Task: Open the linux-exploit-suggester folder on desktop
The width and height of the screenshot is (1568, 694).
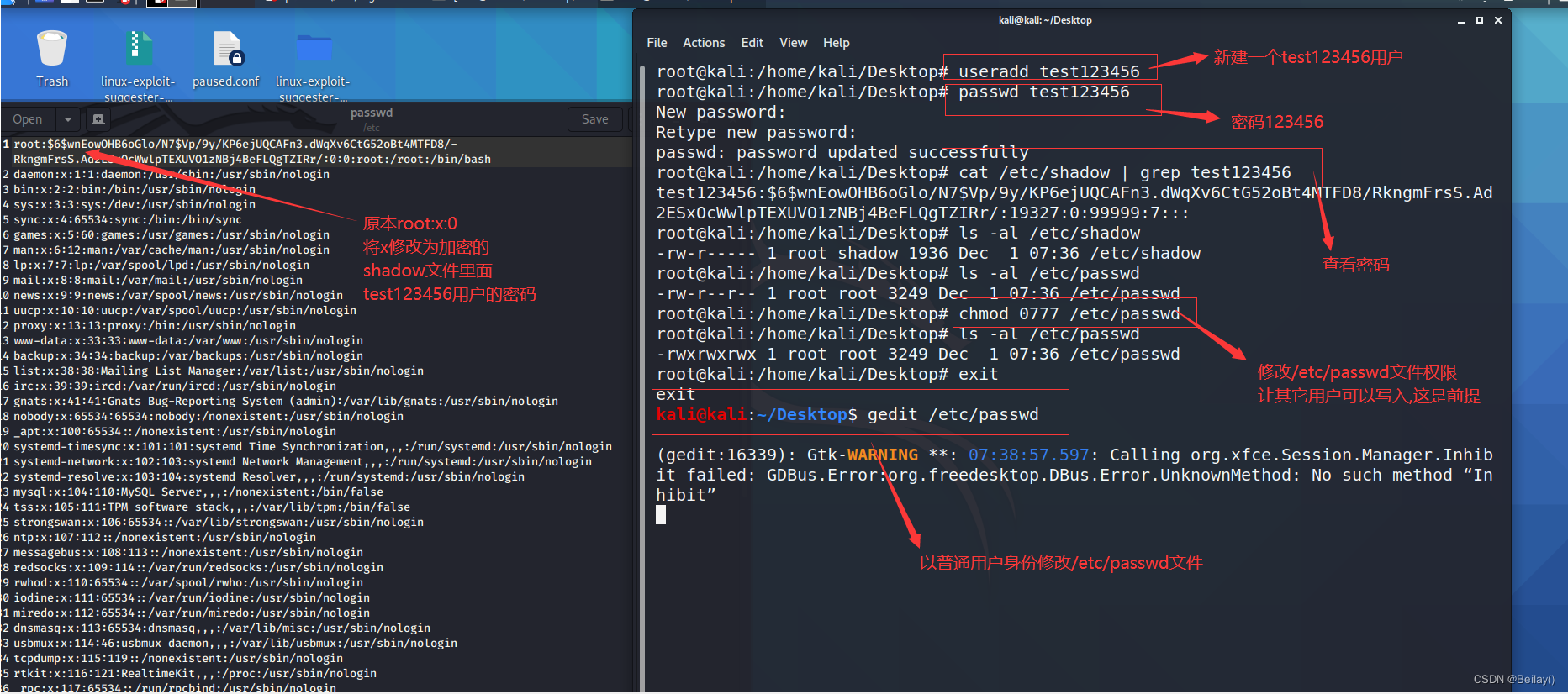Action: (x=314, y=49)
